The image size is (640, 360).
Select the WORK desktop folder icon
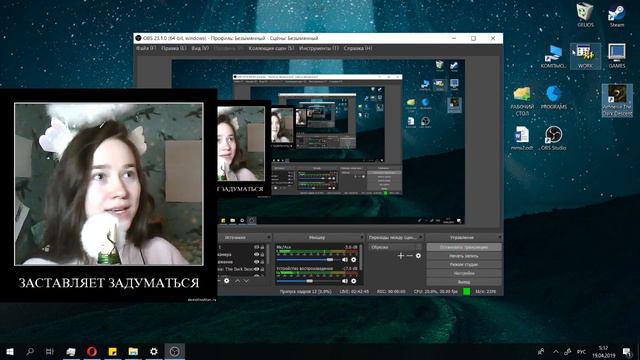point(585,56)
